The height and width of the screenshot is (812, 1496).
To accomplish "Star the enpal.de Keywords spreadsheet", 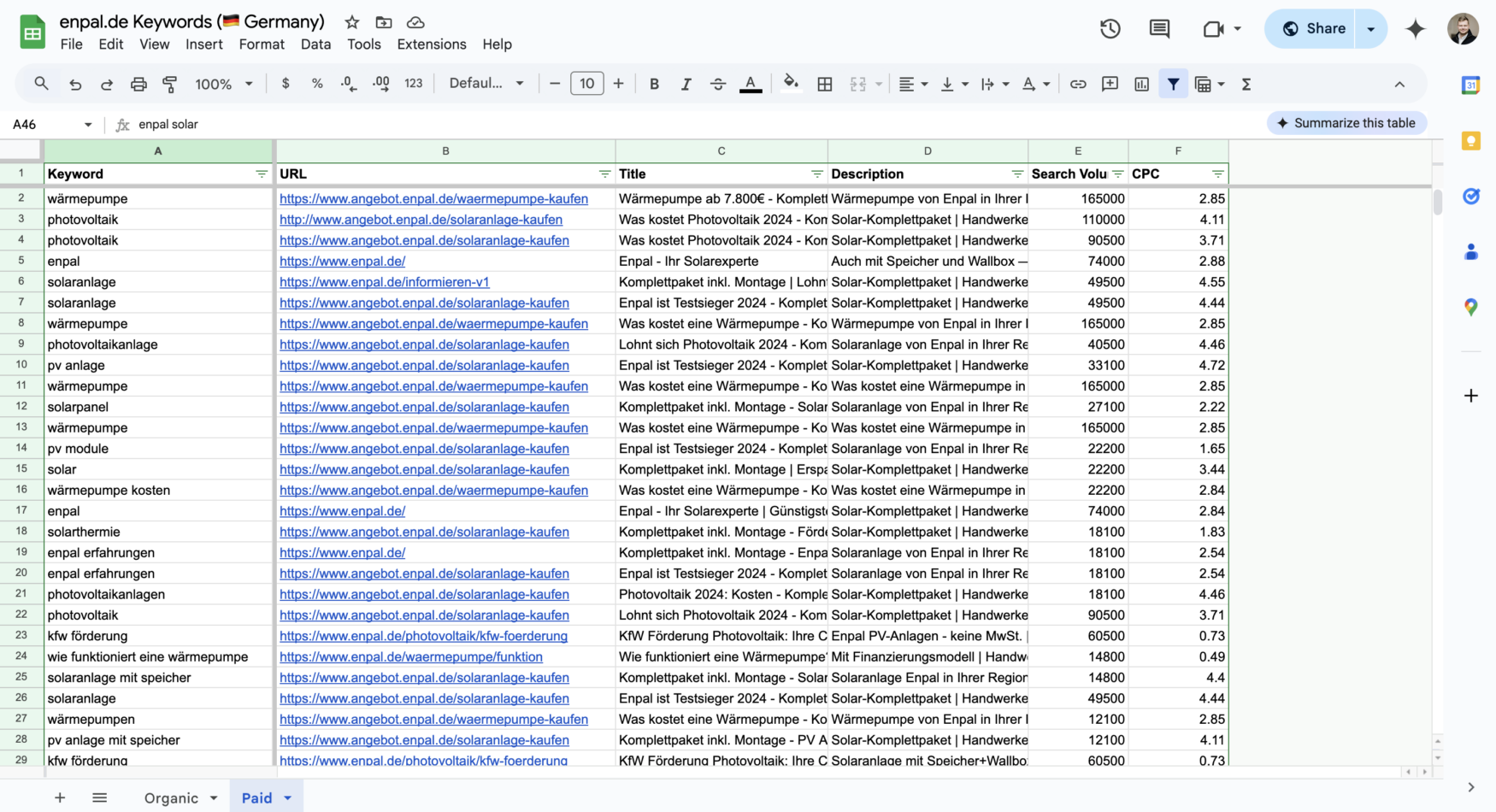I will coord(351,23).
